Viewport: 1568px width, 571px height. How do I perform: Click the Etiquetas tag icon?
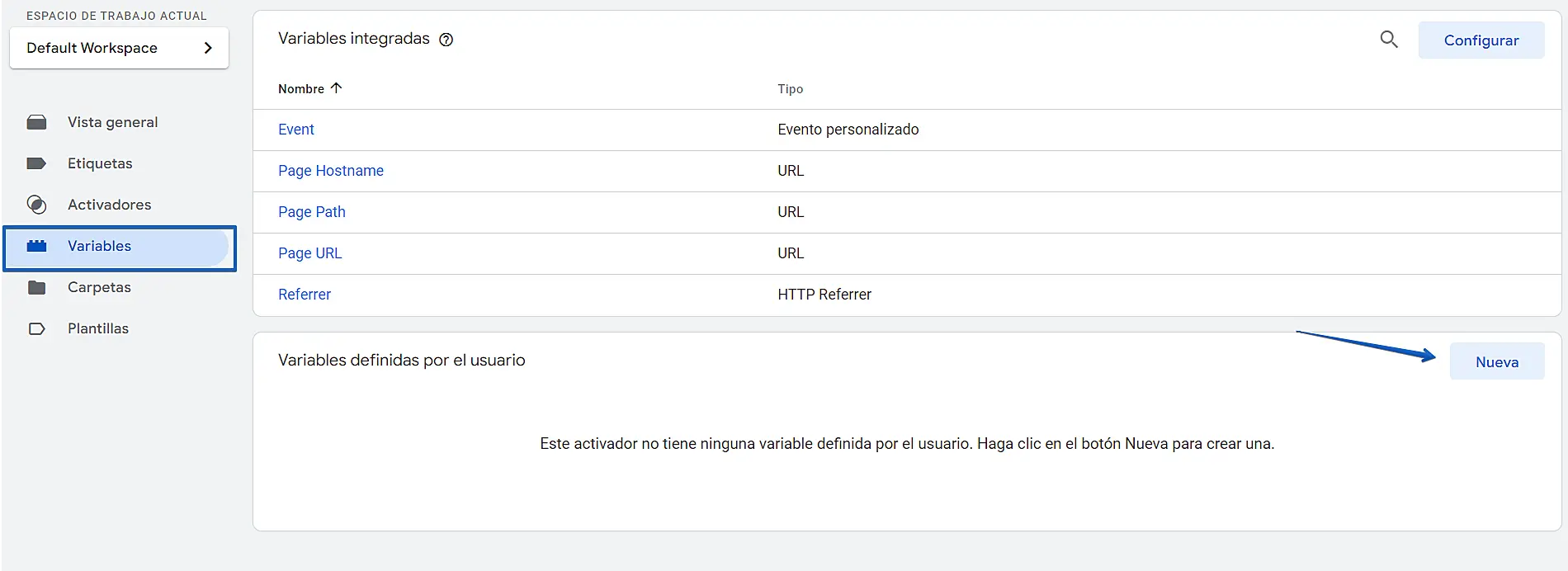pos(36,163)
